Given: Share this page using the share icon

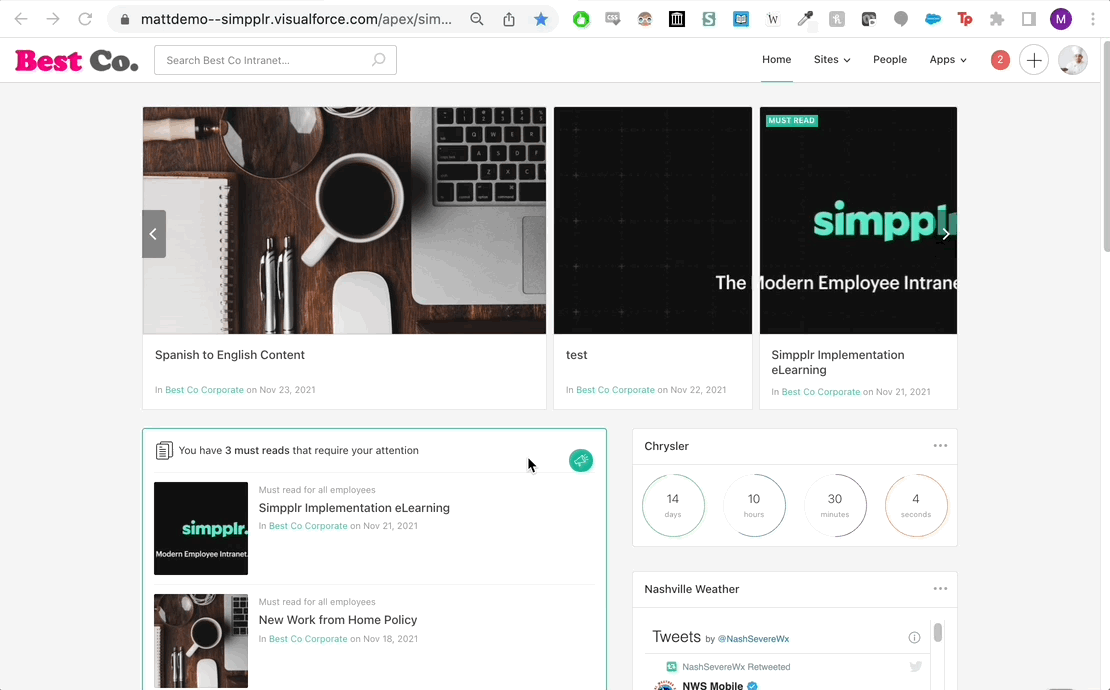Looking at the screenshot, I should tap(509, 19).
